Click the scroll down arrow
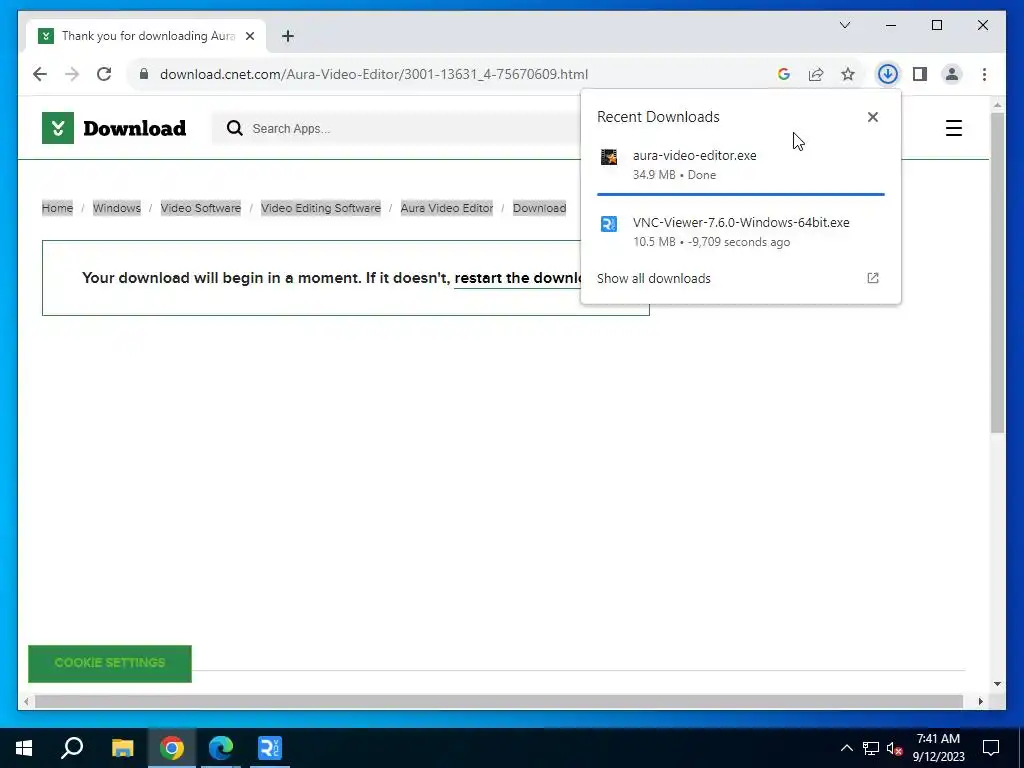Viewport: 1024px width, 768px height. coord(997,684)
